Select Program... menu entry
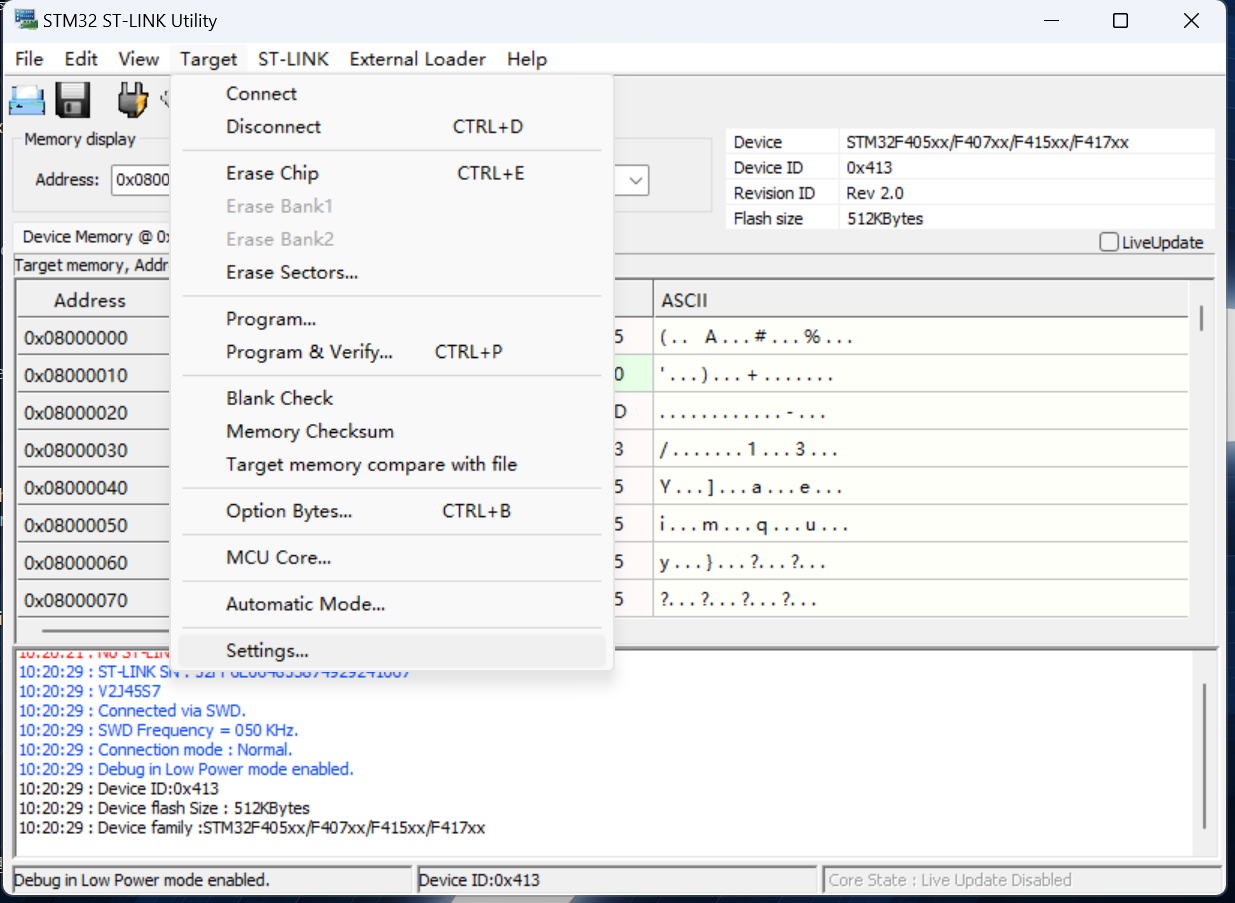Viewport: 1235px width, 903px height. click(392, 319)
